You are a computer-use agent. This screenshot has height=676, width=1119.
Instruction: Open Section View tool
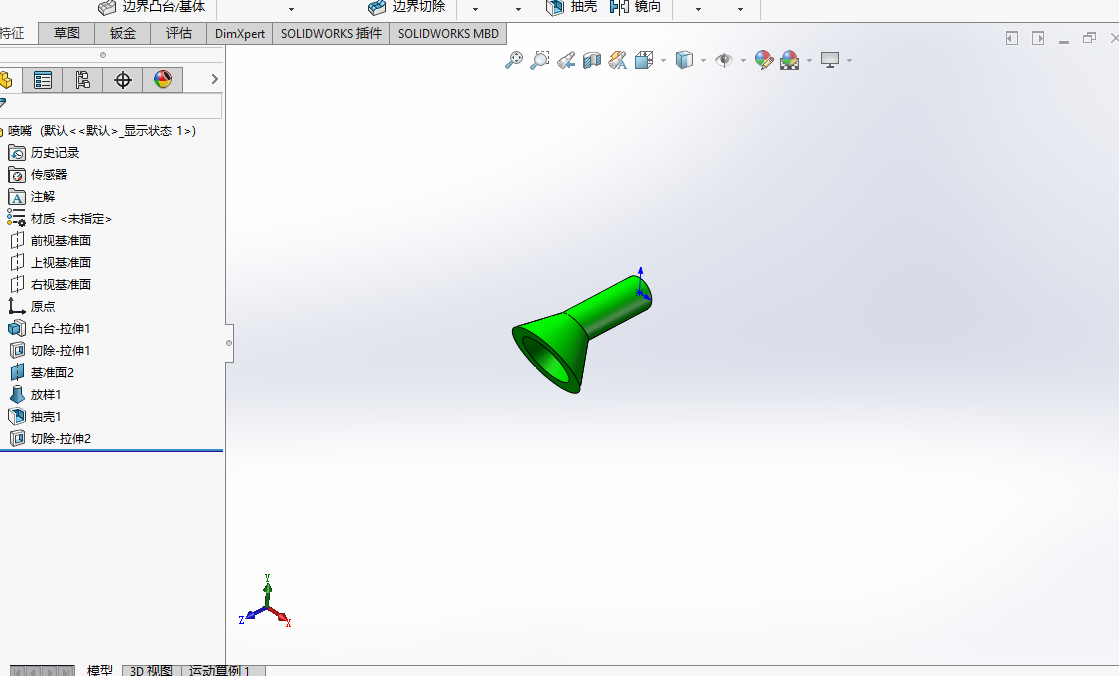click(592, 61)
